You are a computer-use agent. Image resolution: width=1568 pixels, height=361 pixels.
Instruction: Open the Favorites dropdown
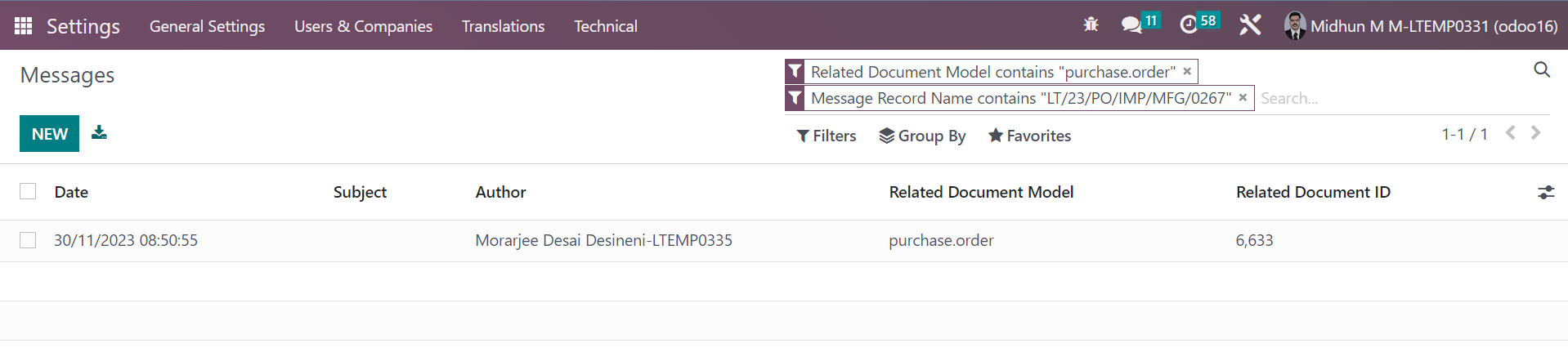point(1029,136)
